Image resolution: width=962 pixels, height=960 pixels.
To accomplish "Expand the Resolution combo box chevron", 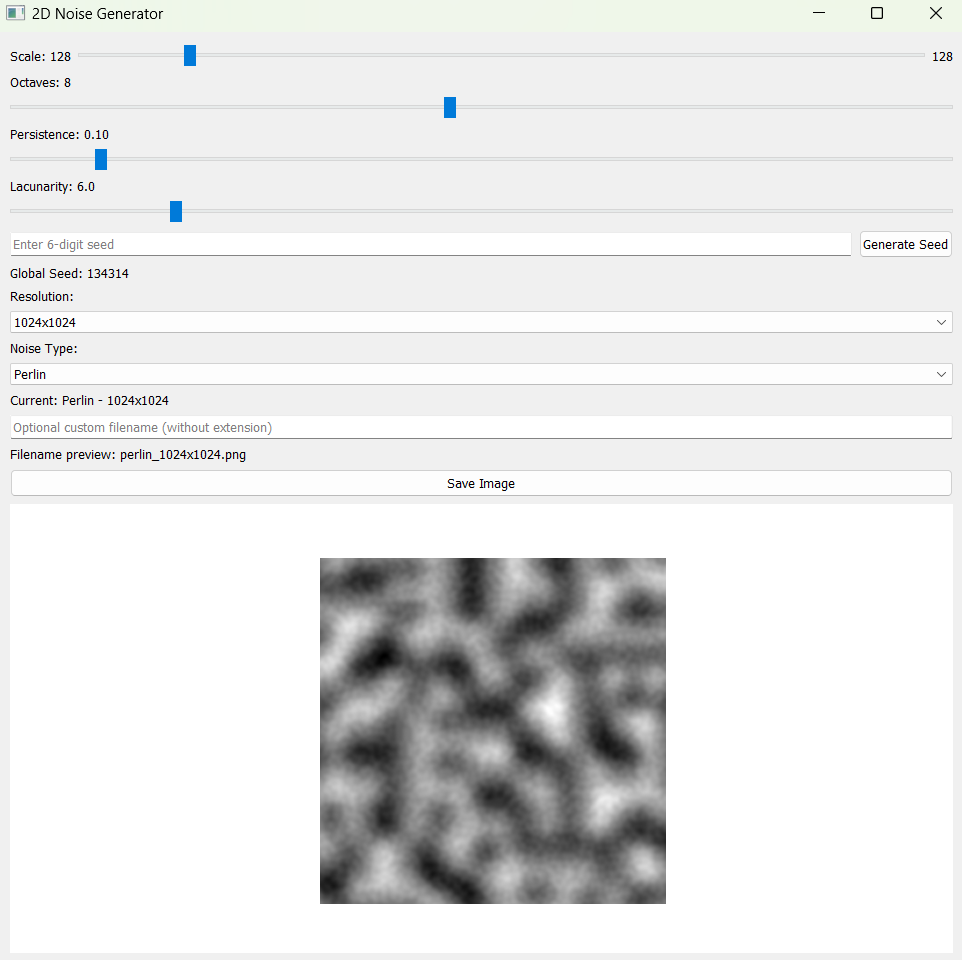I will click(940, 321).
